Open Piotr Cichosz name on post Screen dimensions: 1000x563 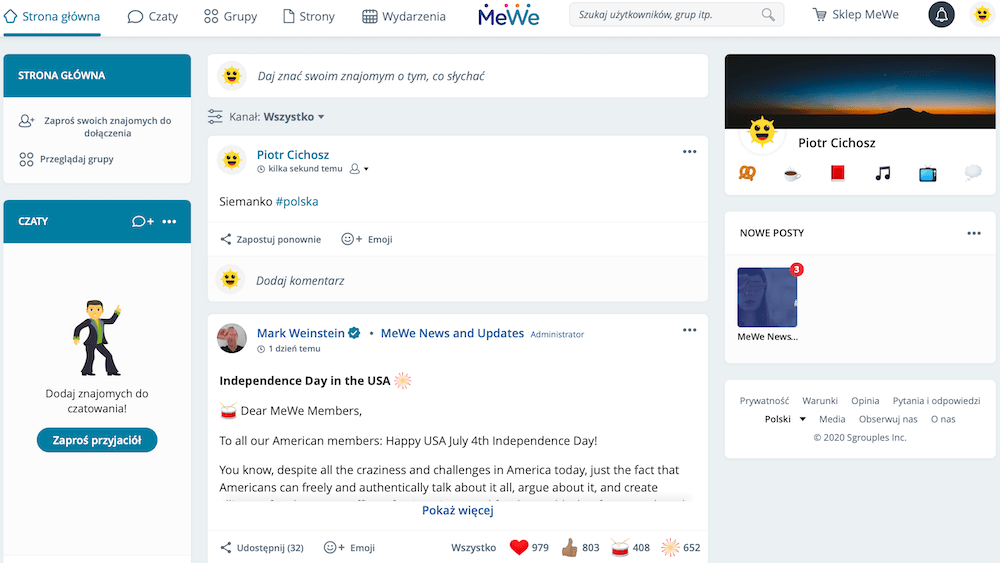click(293, 155)
